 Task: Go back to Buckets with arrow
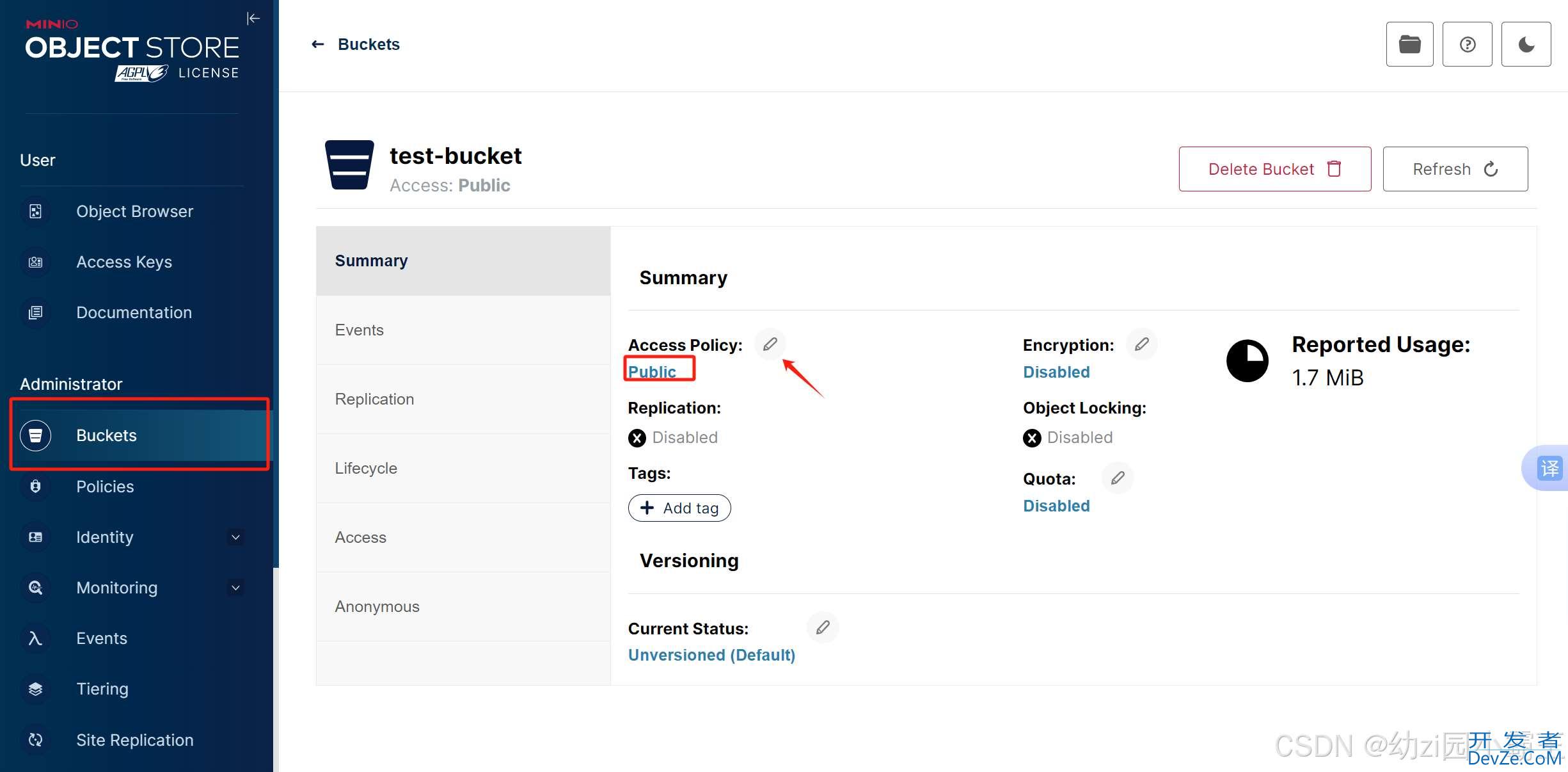(x=356, y=44)
